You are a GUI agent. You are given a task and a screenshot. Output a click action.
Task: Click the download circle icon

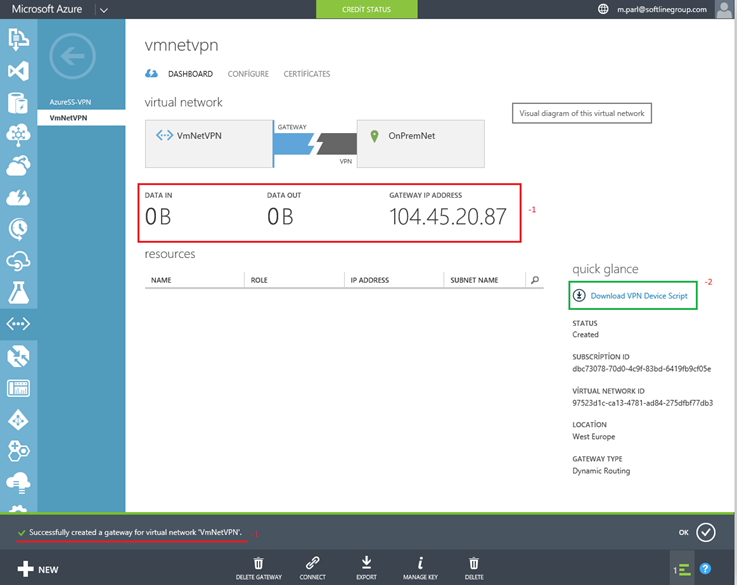point(579,295)
